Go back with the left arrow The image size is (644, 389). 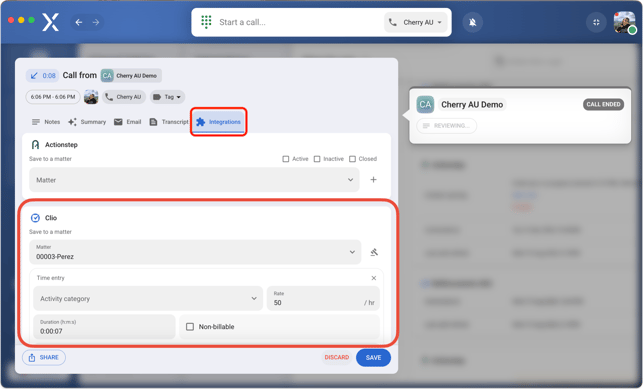(79, 22)
